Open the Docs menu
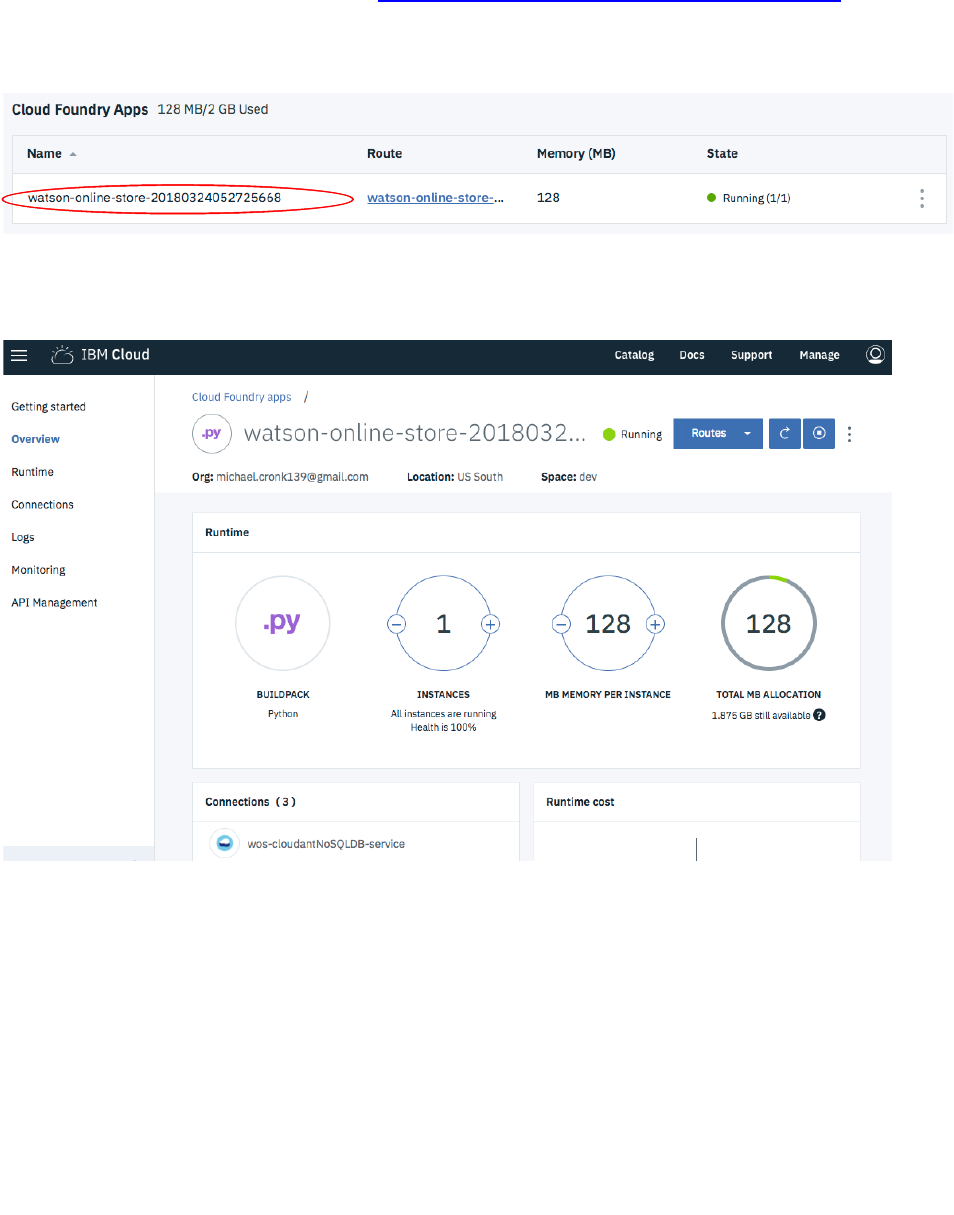 (x=692, y=355)
